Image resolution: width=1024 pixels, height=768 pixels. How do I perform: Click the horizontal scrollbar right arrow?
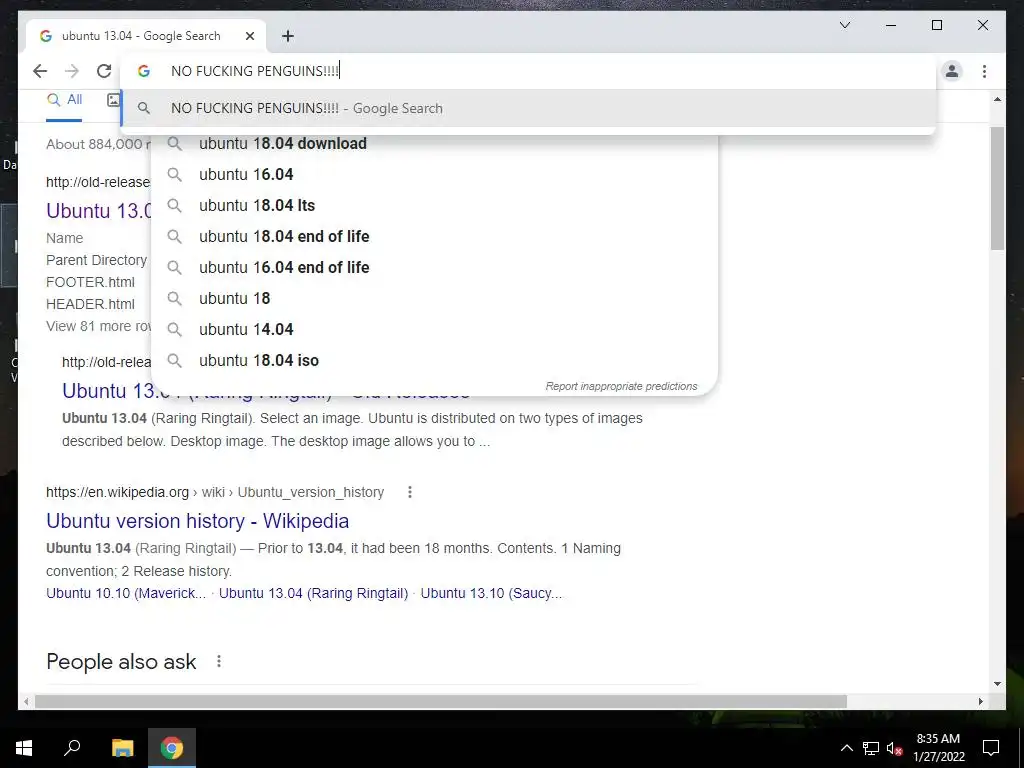coord(980,701)
